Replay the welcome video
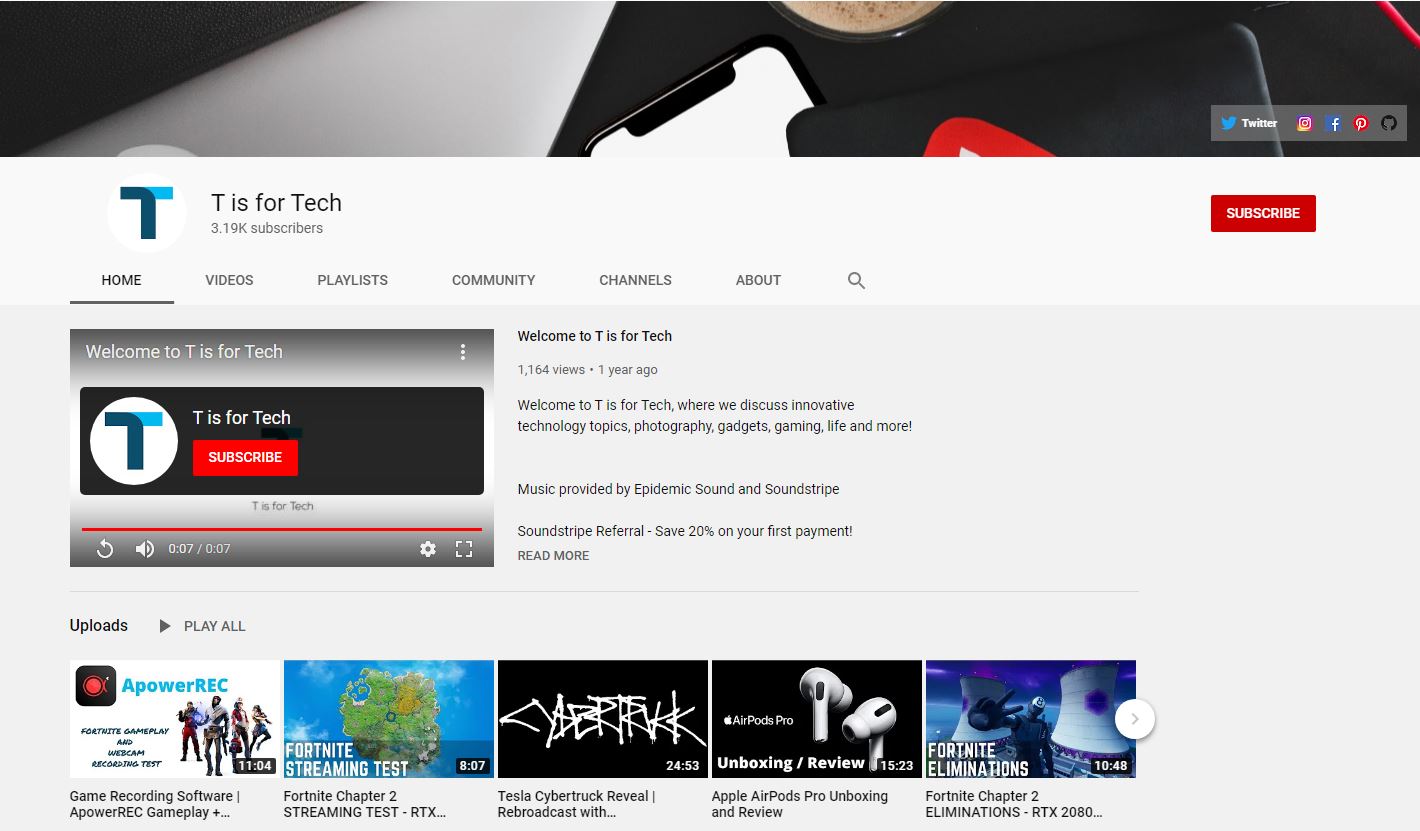The height and width of the screenshot is (831, 1420). point(105,548)
